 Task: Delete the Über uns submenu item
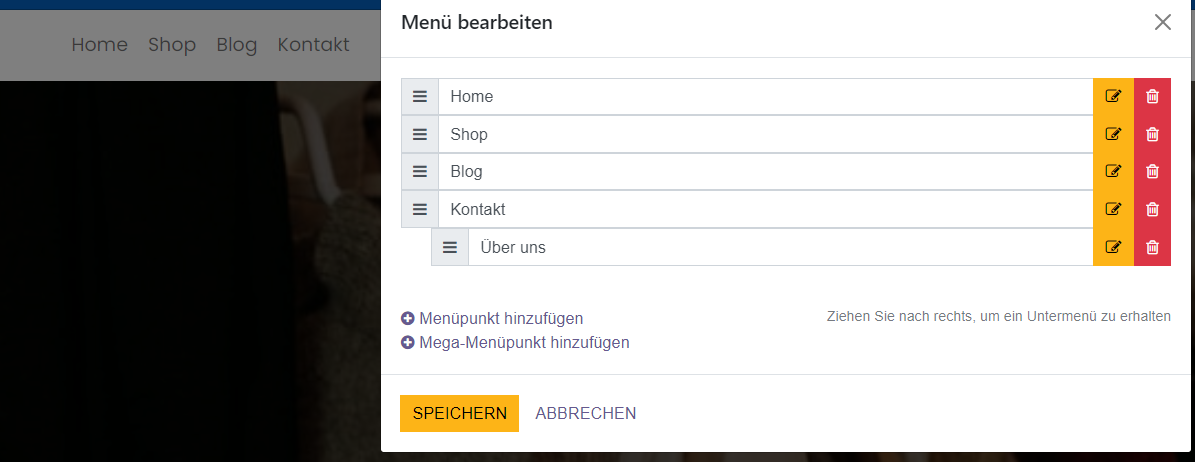coord(1152,247)
